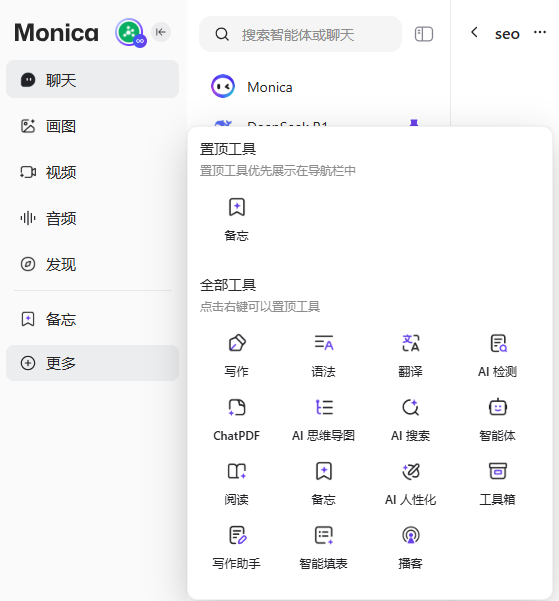Open the AI 搜索 search tool

click(411, 420)
